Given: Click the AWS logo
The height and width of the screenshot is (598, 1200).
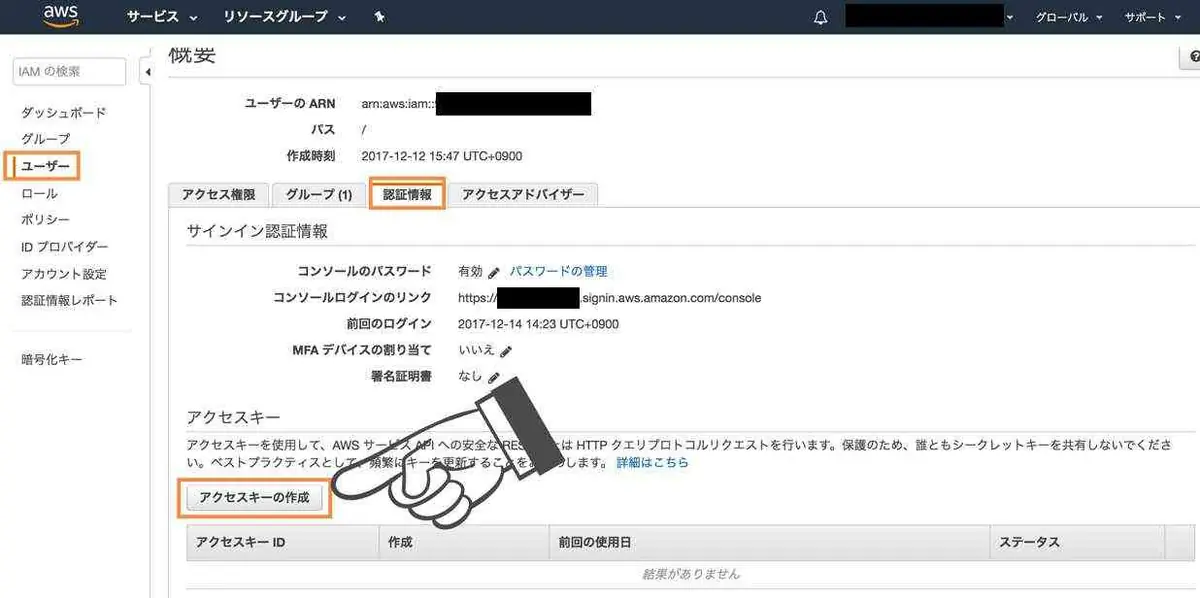Looking at the screenshot, I should coord(61,16).
